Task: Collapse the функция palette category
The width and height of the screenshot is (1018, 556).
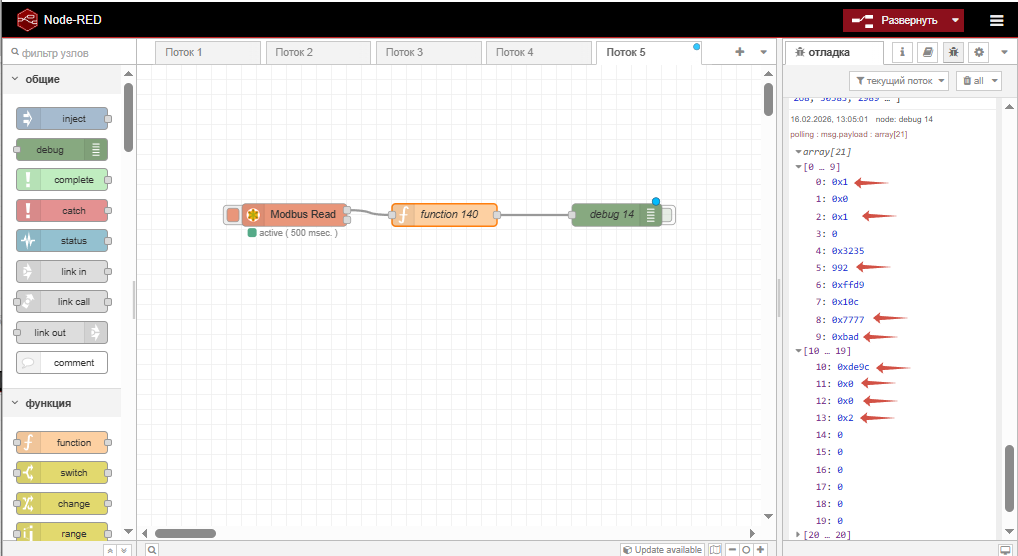Action: point(15,403)
